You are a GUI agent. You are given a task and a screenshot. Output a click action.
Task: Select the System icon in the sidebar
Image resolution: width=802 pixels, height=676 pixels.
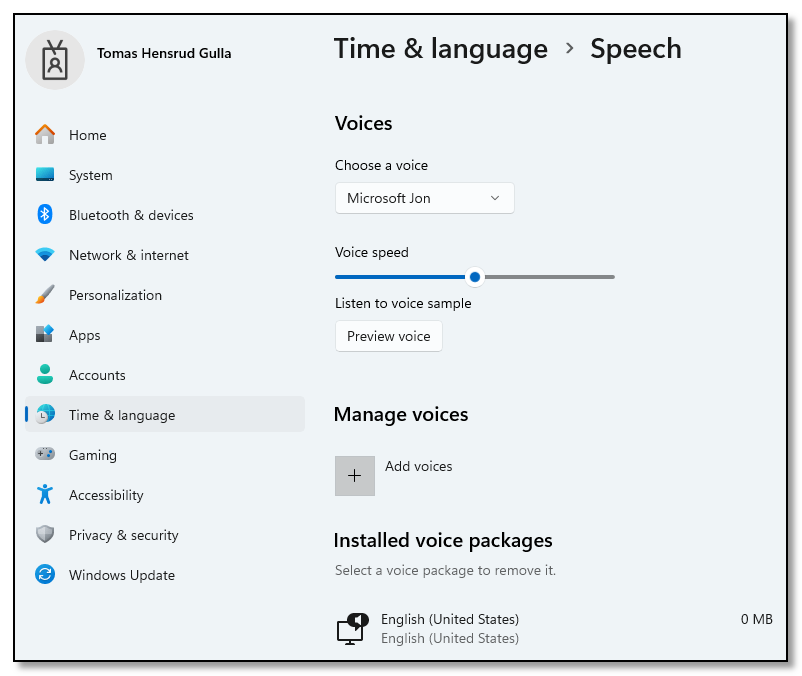point(46,175)
